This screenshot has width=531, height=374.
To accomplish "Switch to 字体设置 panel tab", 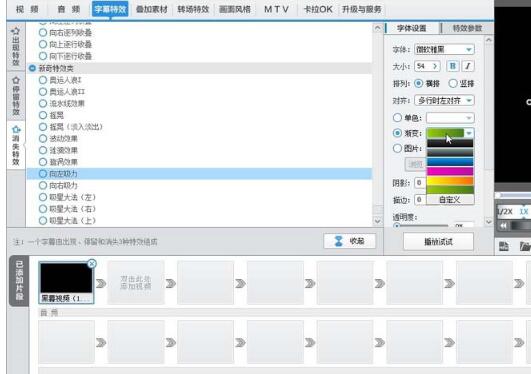I will 412,28.
